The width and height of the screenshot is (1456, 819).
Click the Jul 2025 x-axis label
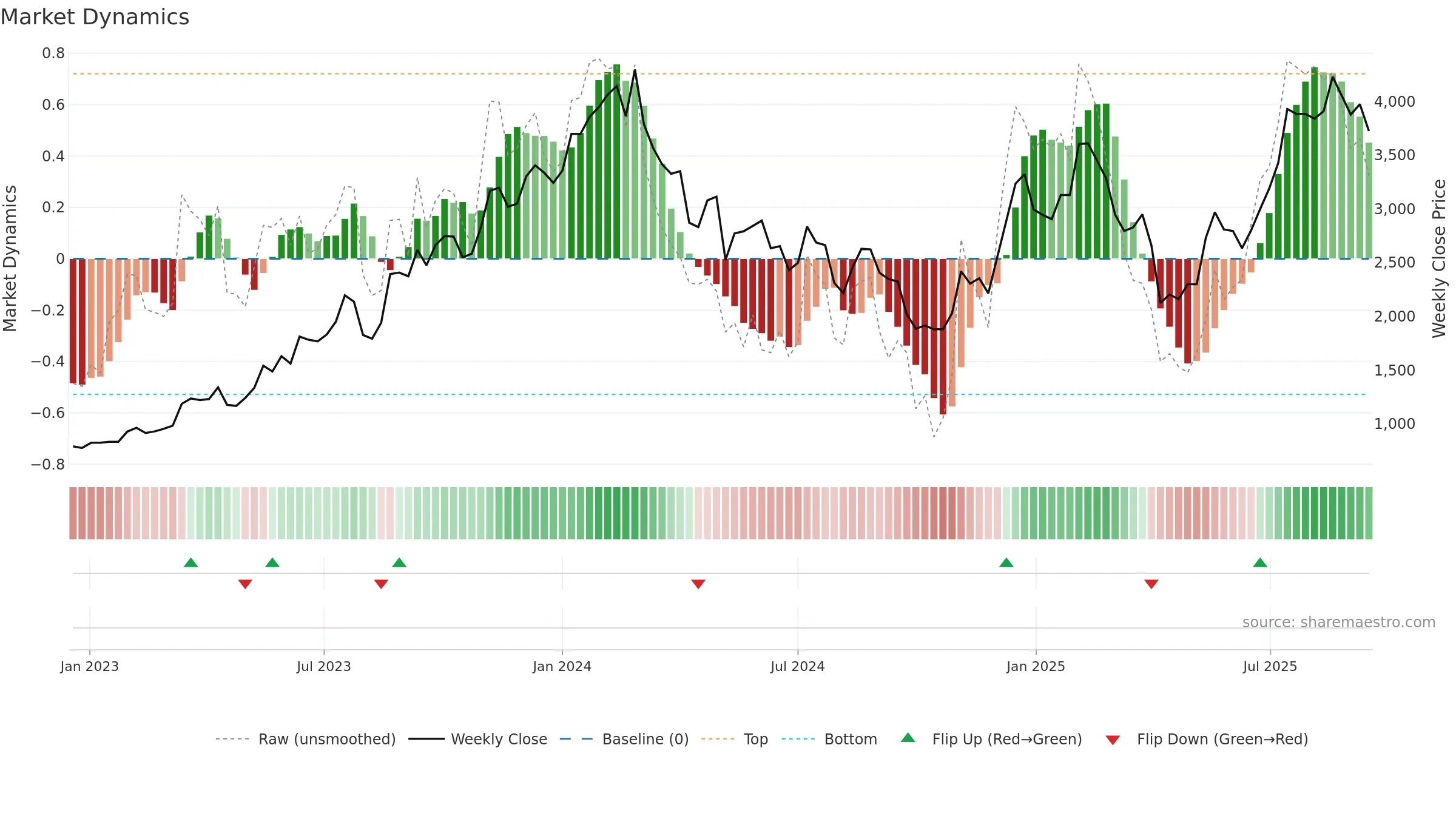click(x=1270, y=666)
